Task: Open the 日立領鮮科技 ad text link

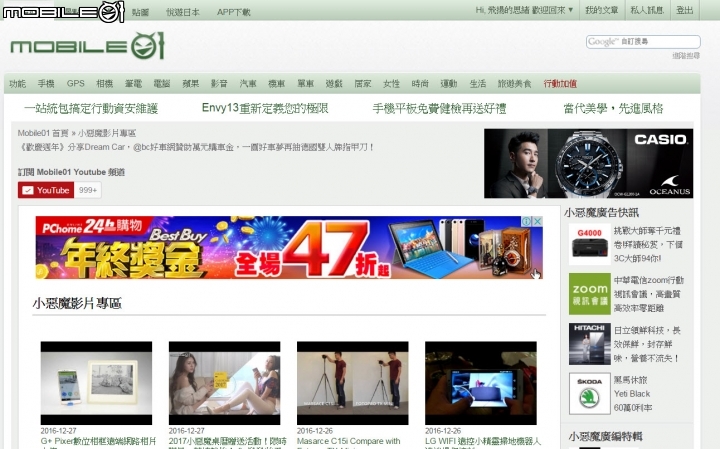Action: pyautogui.click(x=647, y=344)
